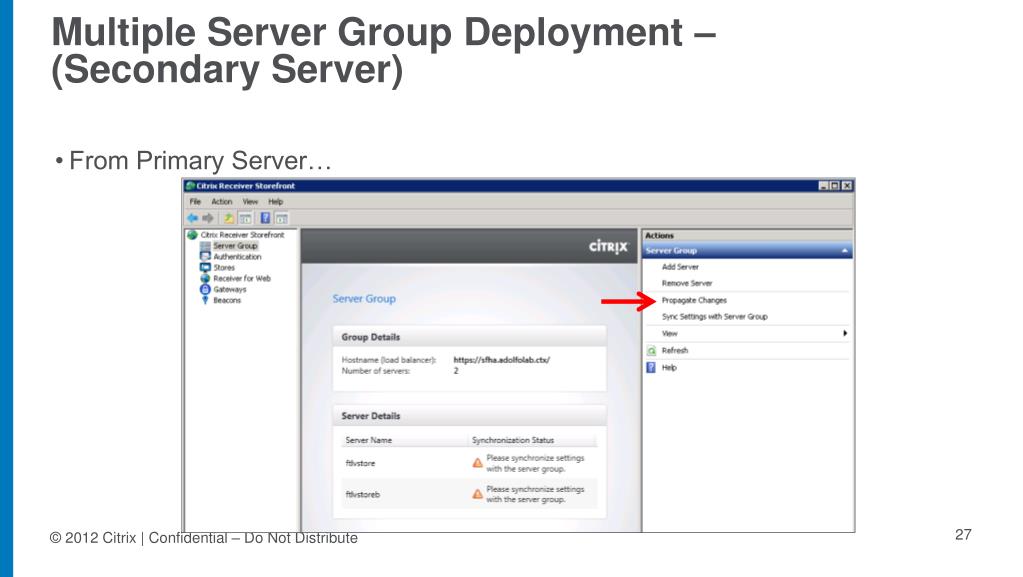1023x577 pixels.
Task: Expand the View submenu in Actions pane
Action: [x=845, y=334]
